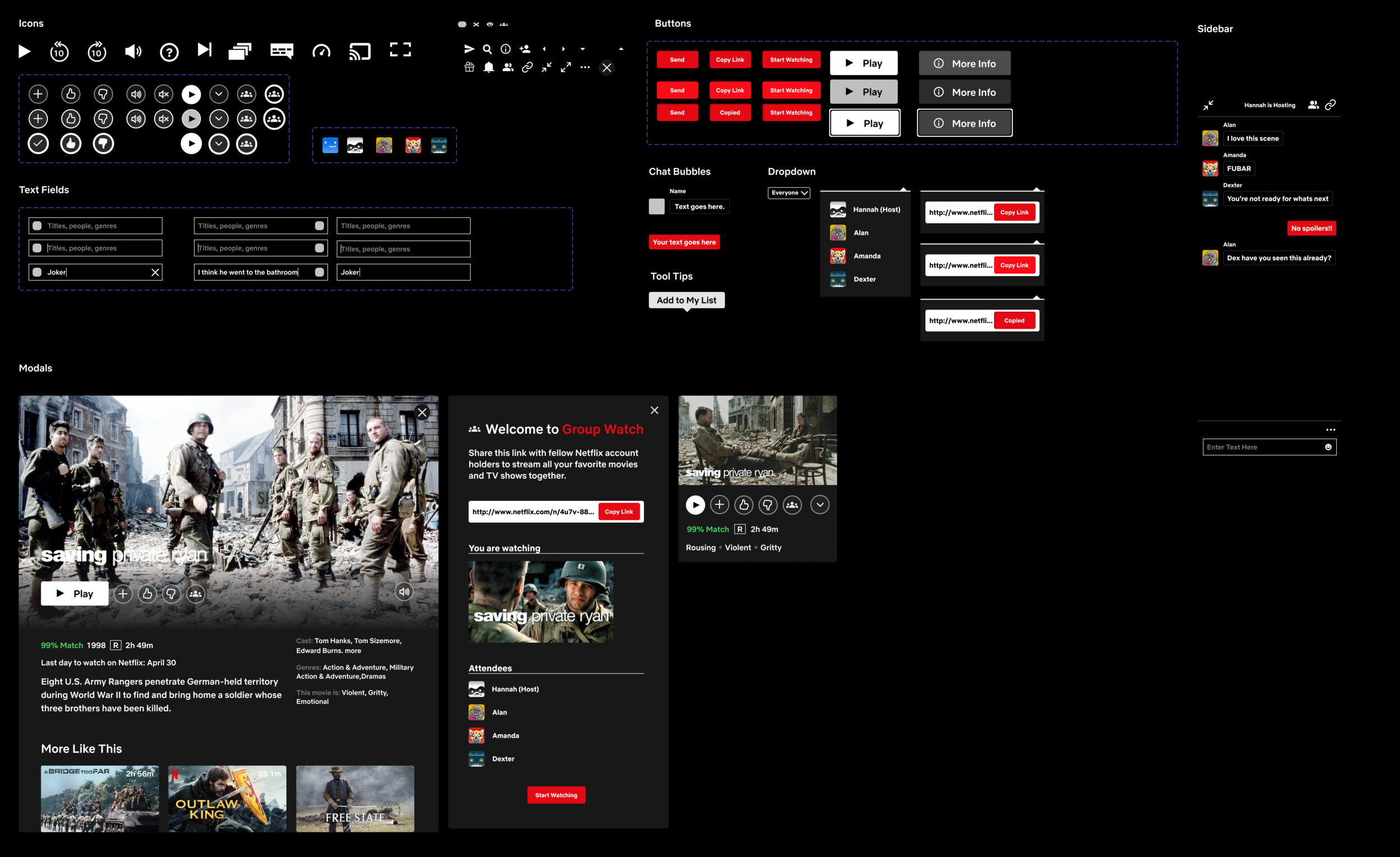
Task: Select the blue smiley avatar
Action: point(330,146)
